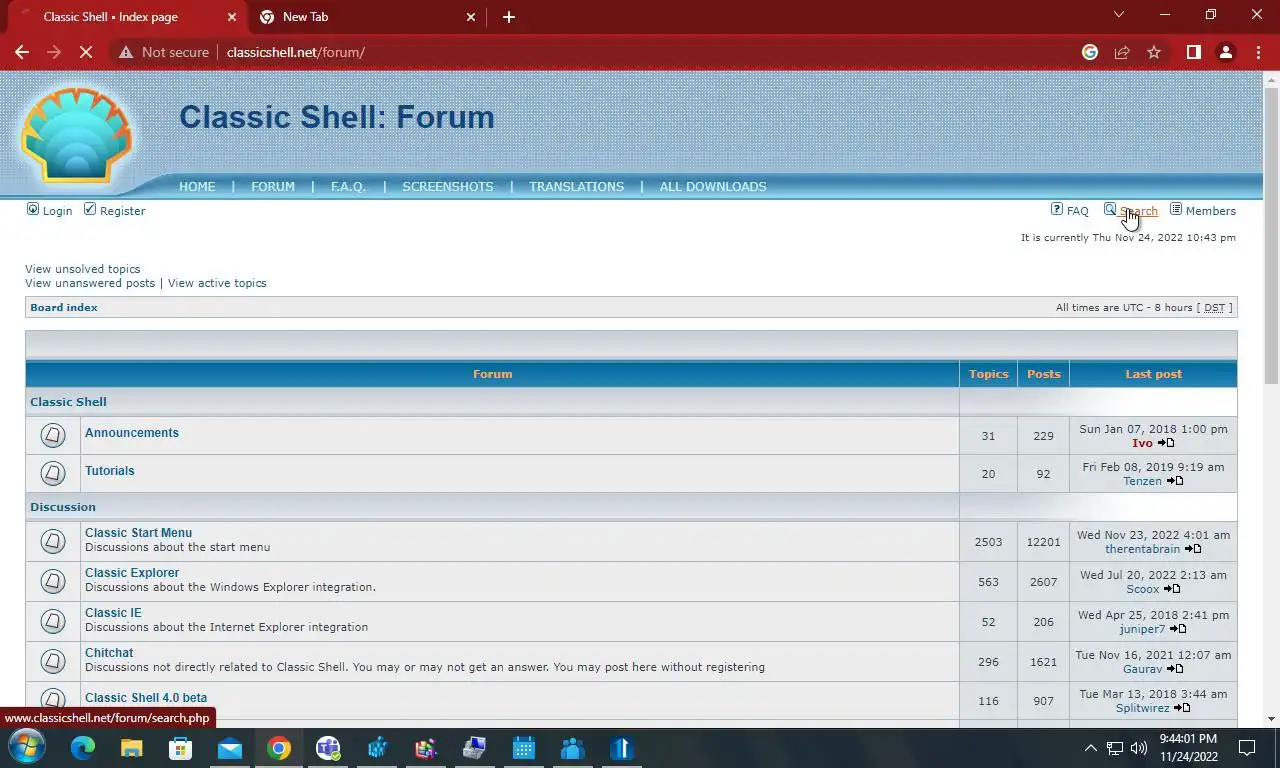
Task: Select ALL DOWNLOADS in the navigation bar
Action: (x=713, y=187)
